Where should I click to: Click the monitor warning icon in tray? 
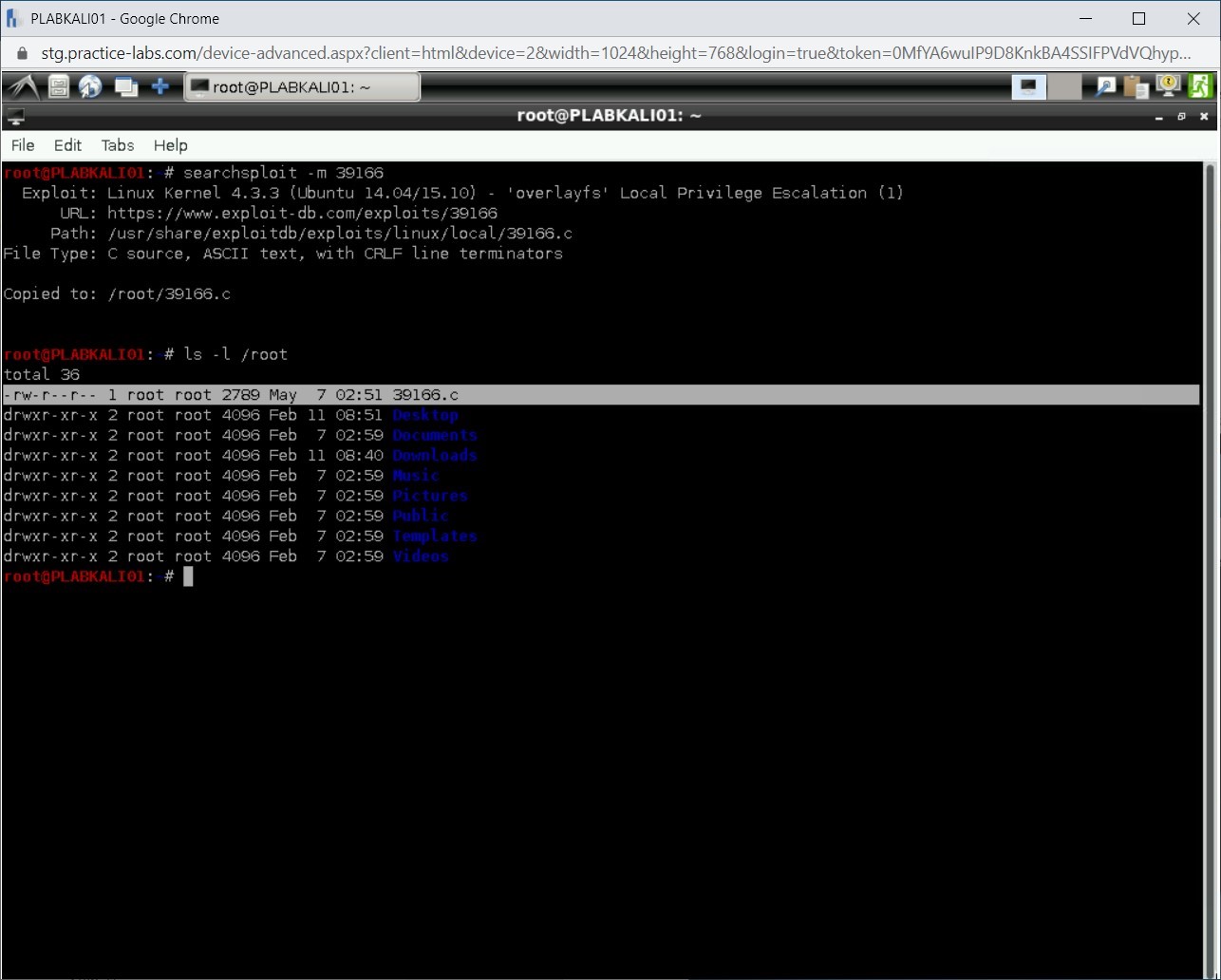(1168, 86)
